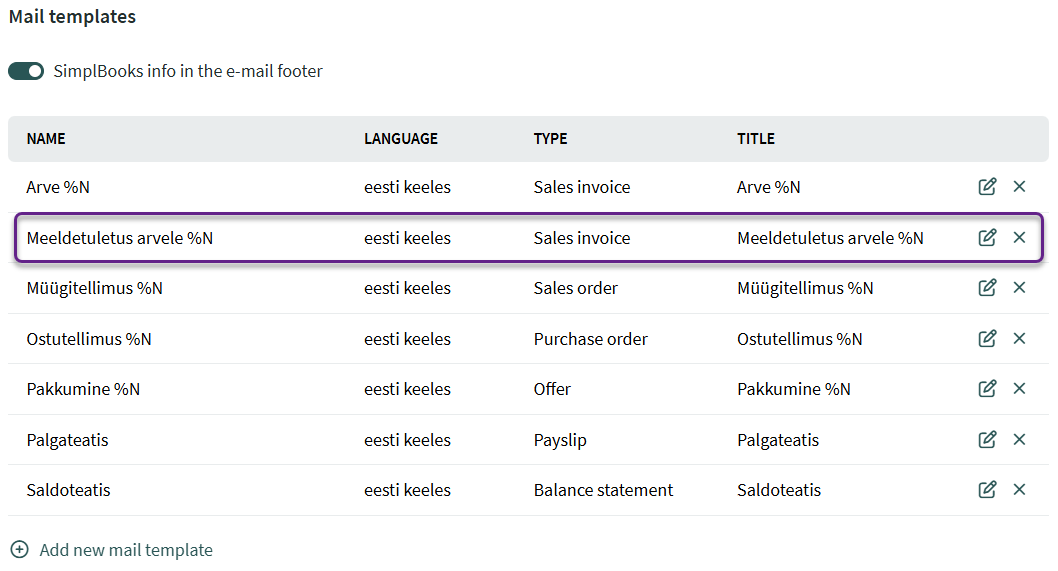Edit the Pakkumine %N offer template
The width and height of the screenshot is (1058, 571).
pyautogui.click(x=987, y=388)
